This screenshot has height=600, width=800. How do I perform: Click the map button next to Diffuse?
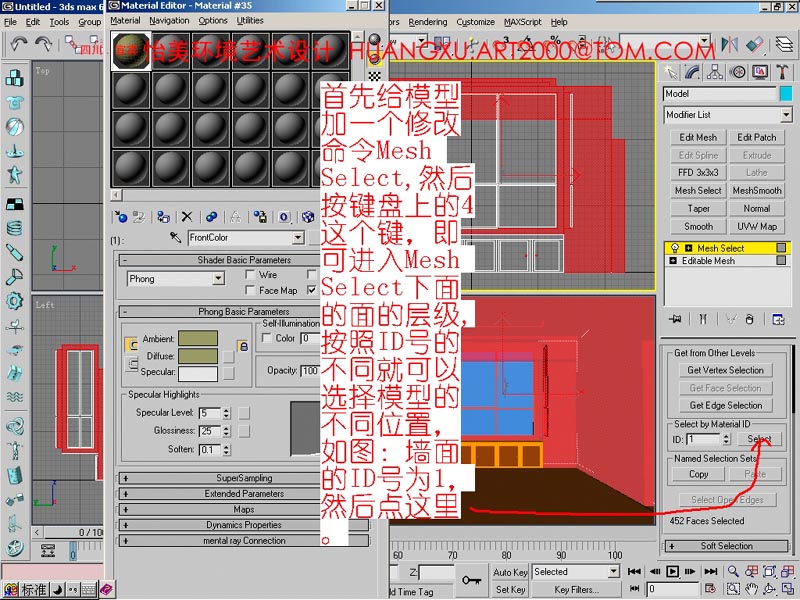228,356
